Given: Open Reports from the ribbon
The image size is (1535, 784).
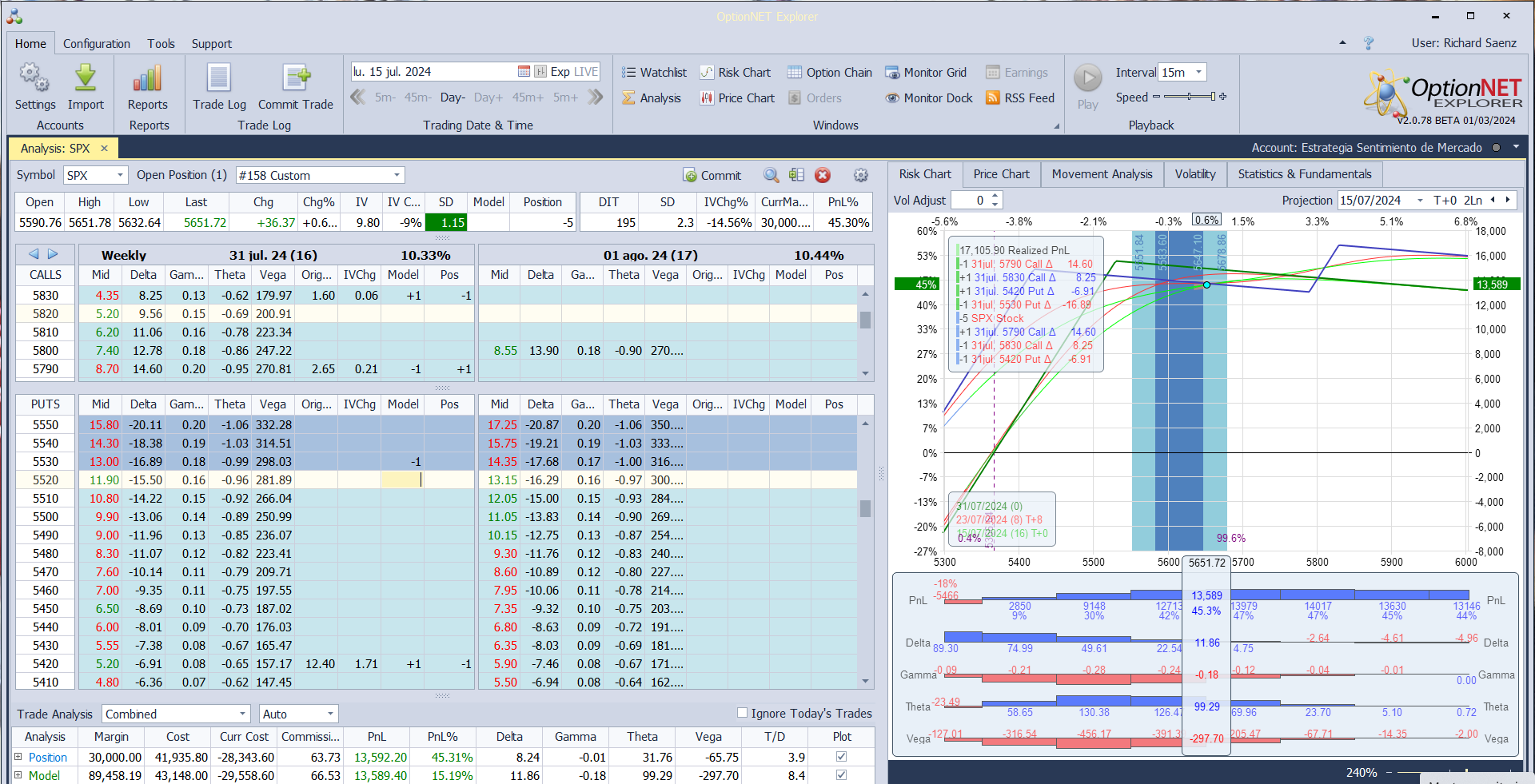Looking at the screenshot, I should coord(147,88).
